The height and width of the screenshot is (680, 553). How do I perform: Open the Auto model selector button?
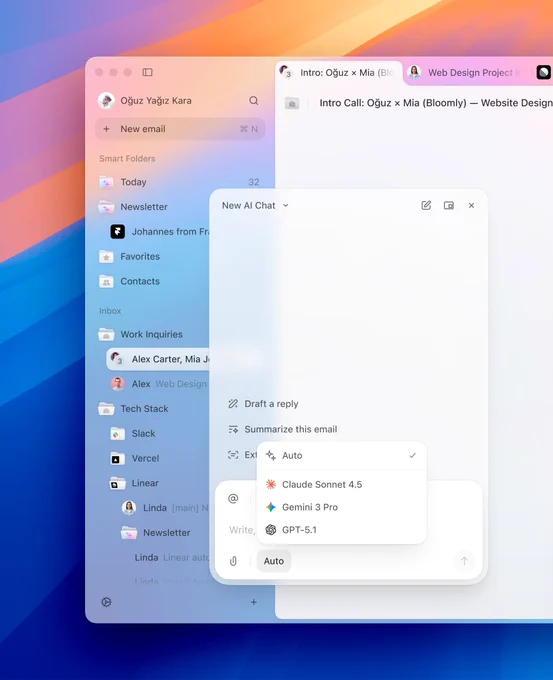[x=274, y=561]
